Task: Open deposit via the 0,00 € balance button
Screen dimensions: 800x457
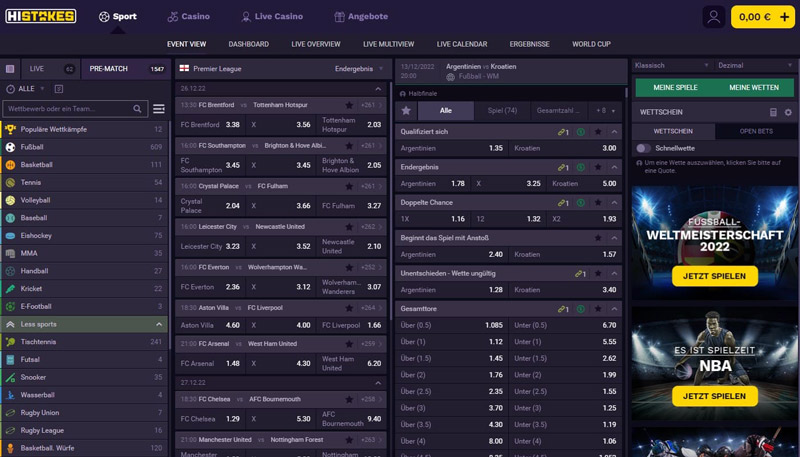Action: coord(762,17)
